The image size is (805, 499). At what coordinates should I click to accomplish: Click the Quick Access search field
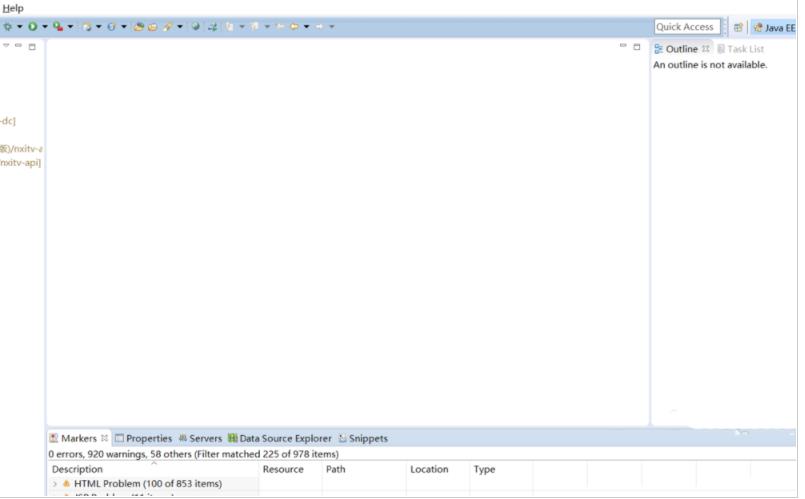pos(686,27)
